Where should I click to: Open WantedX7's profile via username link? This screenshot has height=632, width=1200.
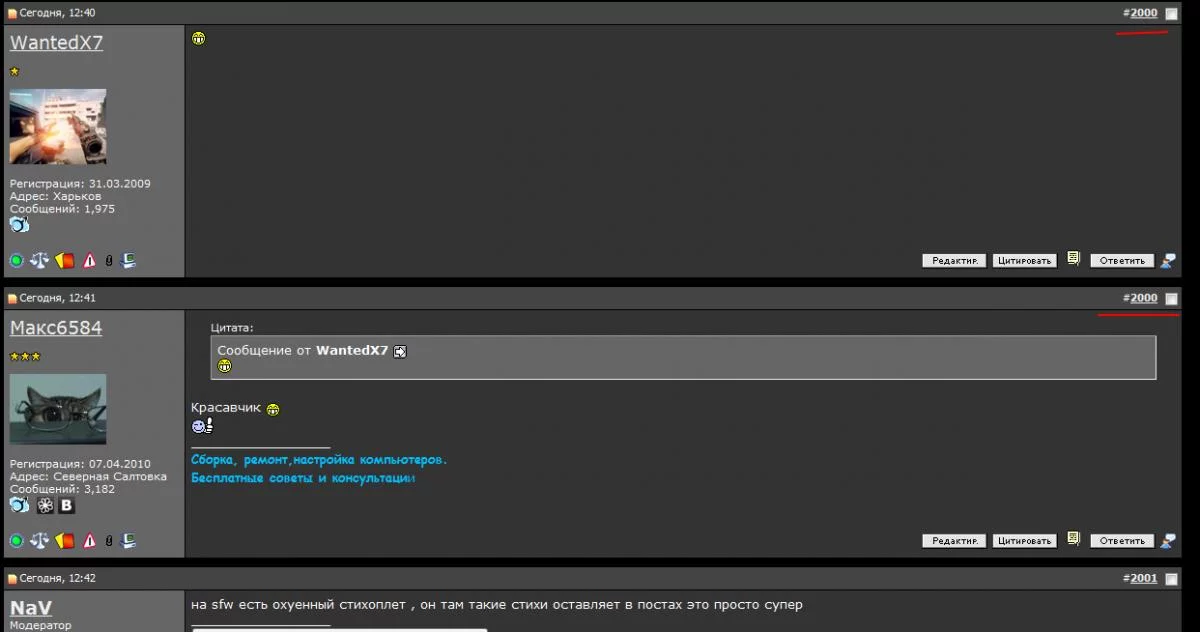[x=55, y=42]
